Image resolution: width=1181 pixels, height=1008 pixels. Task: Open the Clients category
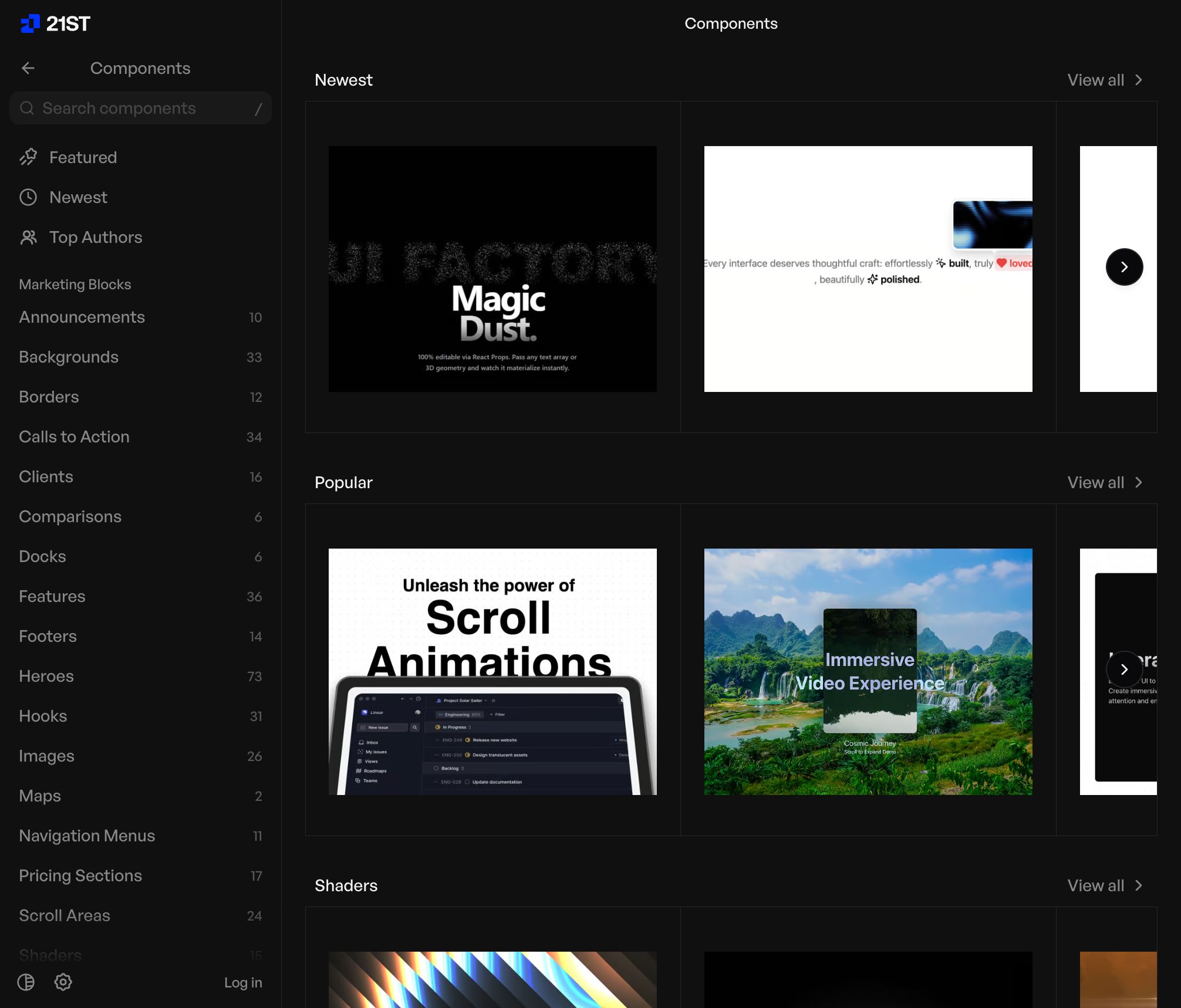pyautogui.click(x=140, y=476)
